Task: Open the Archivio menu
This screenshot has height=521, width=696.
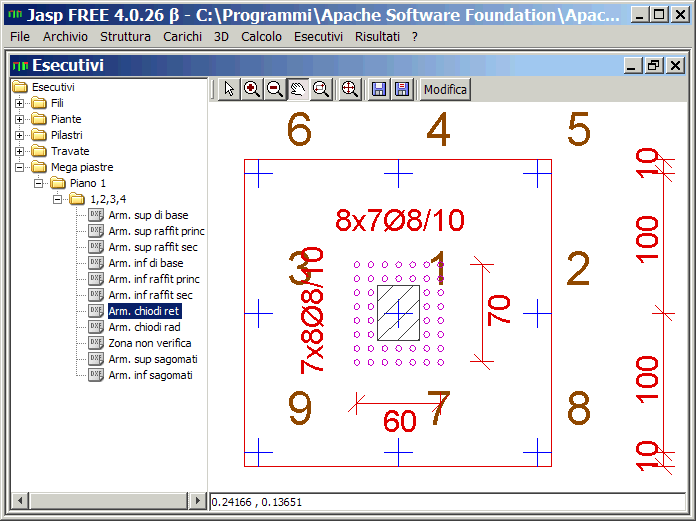Action: point(65,36)
